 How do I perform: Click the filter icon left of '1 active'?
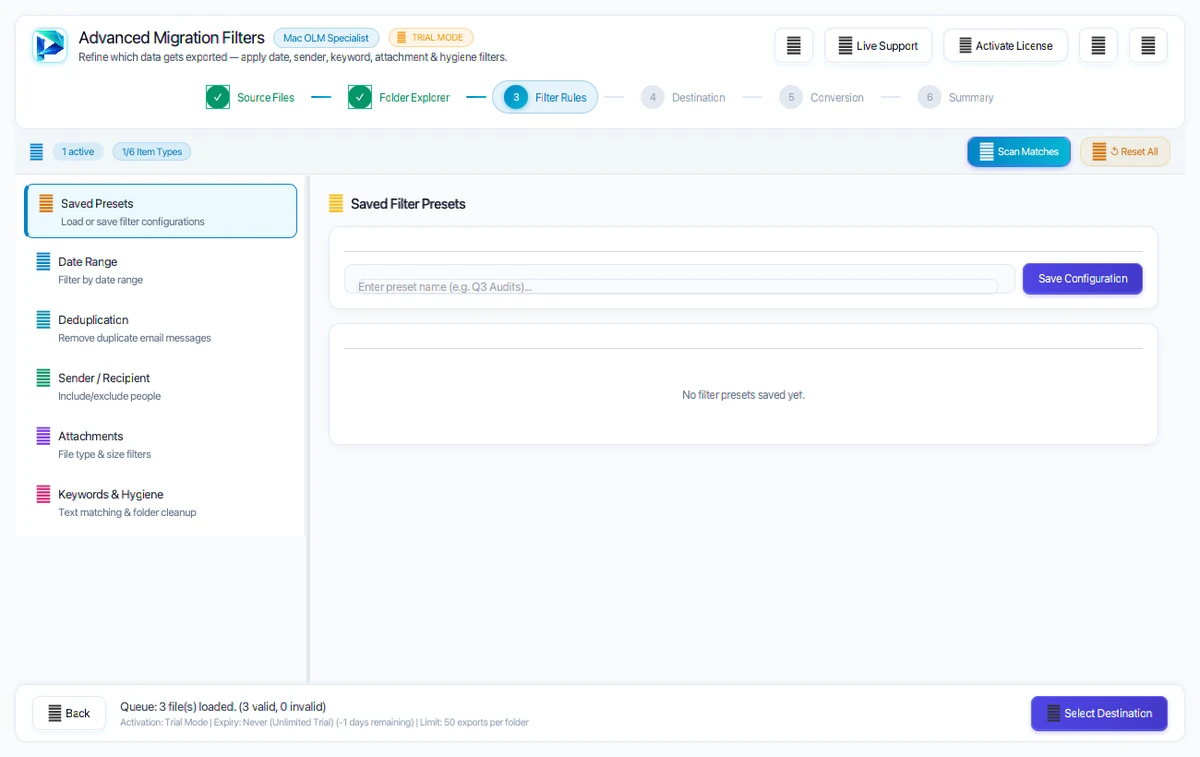[x=37, y=152]
